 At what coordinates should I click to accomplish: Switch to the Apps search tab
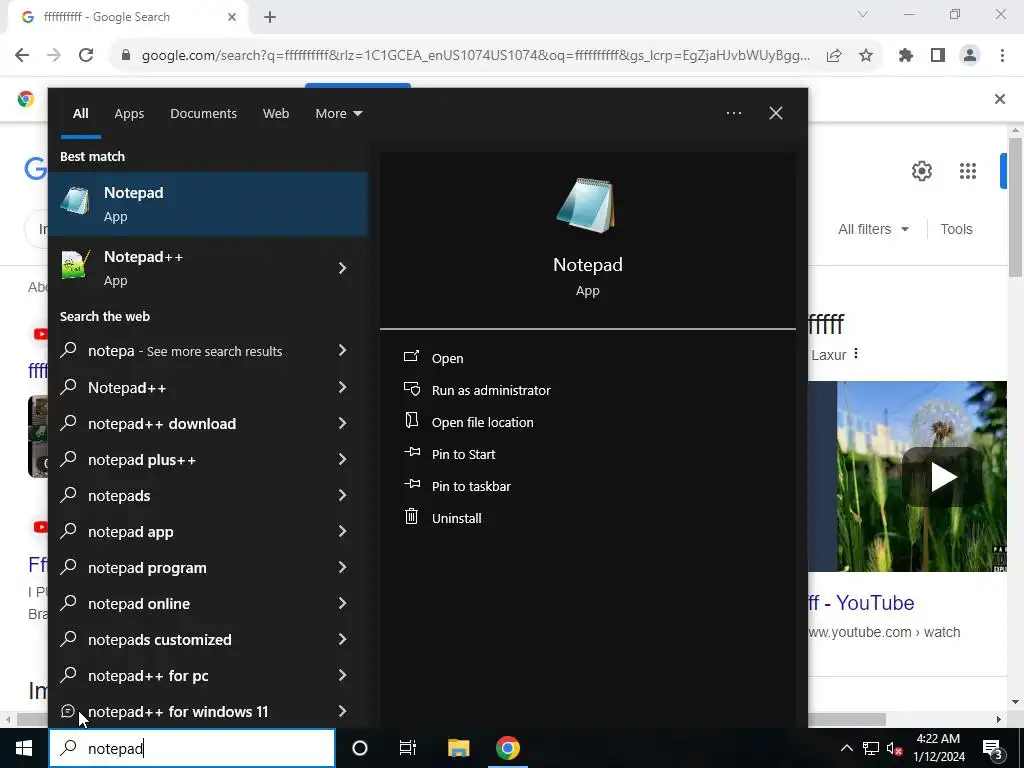[x=129, y=113]
